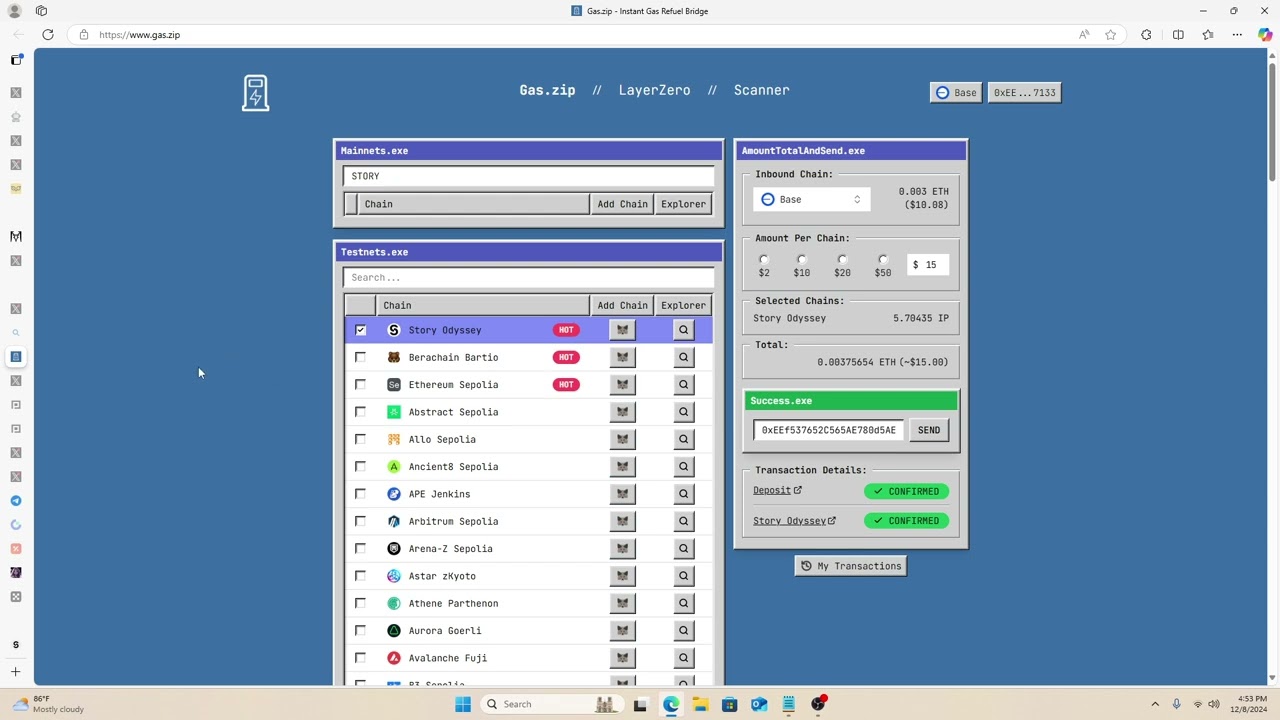Open Microsoft Edge from taskbar
This screenshot has height=720, width=1280.
pyautogui.click(x=670, y=704)
